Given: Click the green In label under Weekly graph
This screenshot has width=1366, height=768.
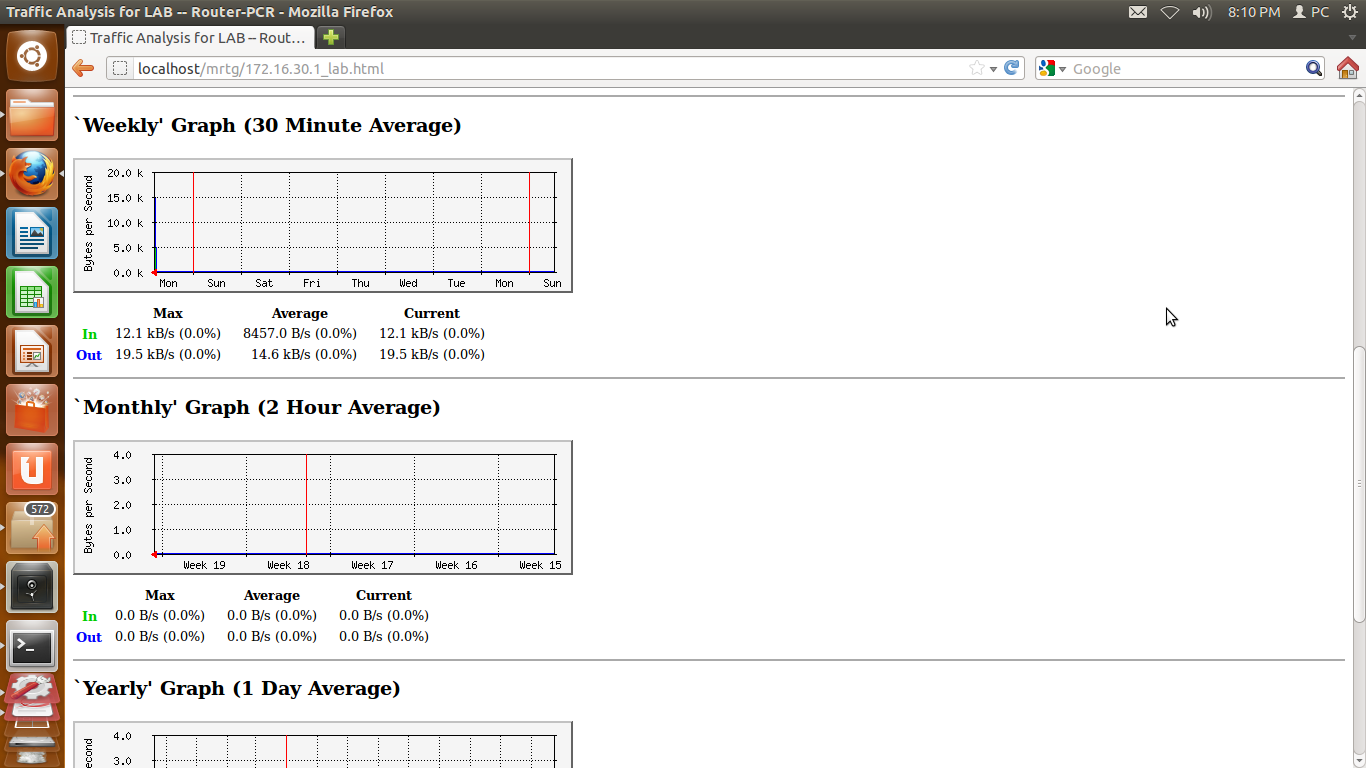Looking at the screenshot, I should (90, 334).
